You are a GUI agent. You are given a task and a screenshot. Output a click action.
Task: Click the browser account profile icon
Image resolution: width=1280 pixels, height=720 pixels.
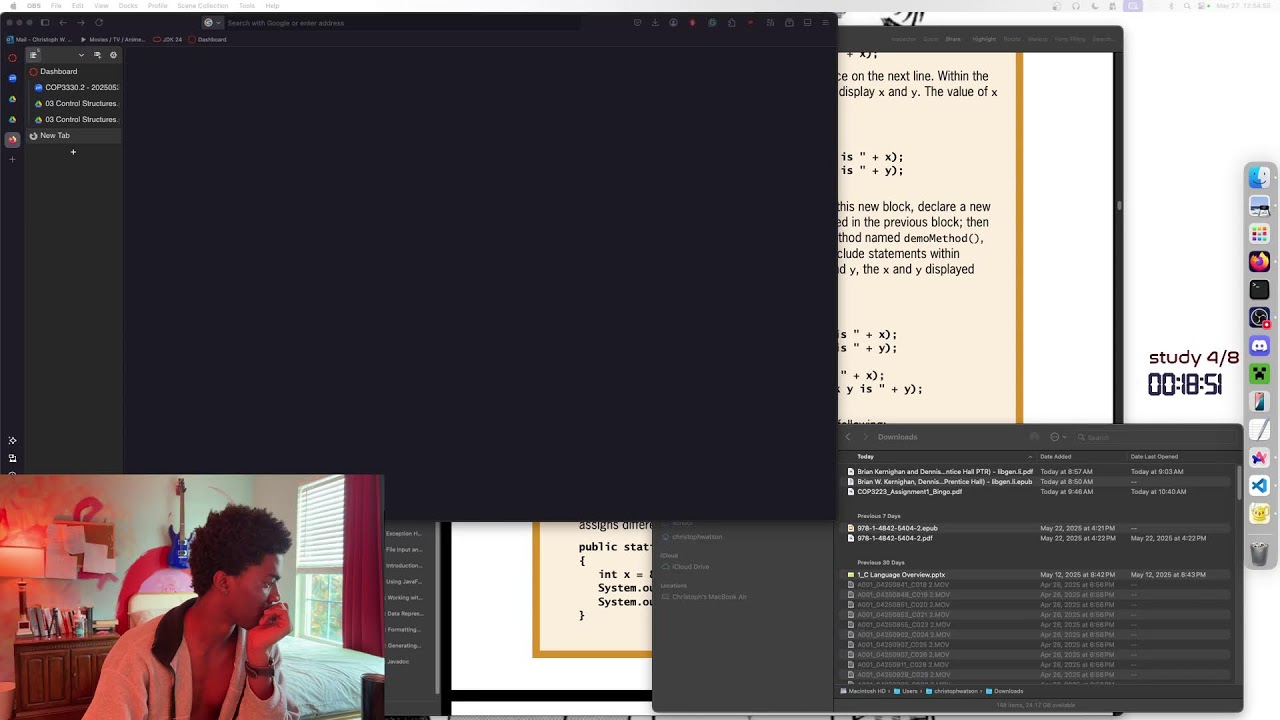[x=673, y=22]
